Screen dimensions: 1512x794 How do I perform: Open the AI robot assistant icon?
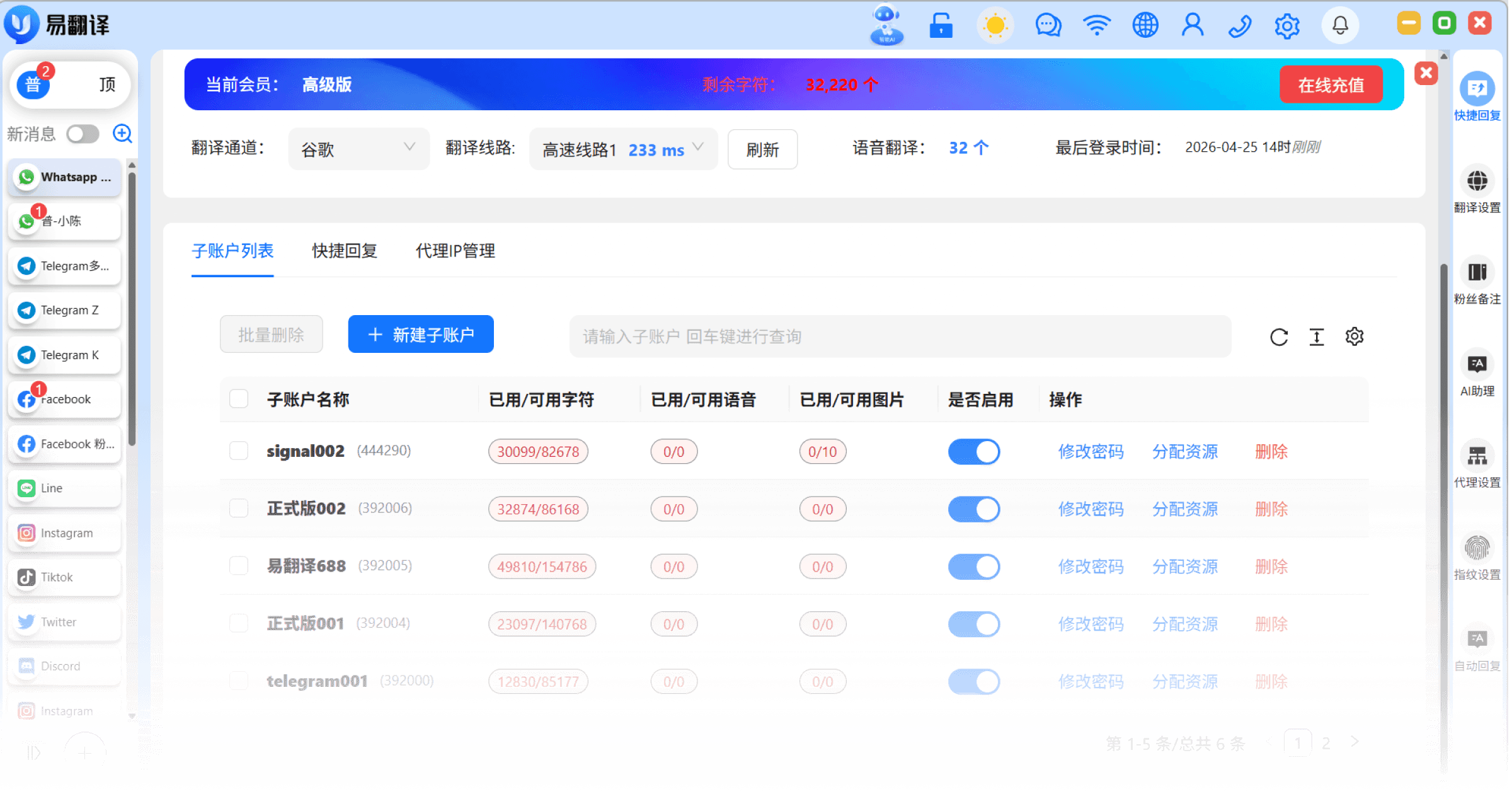[886, 25]
